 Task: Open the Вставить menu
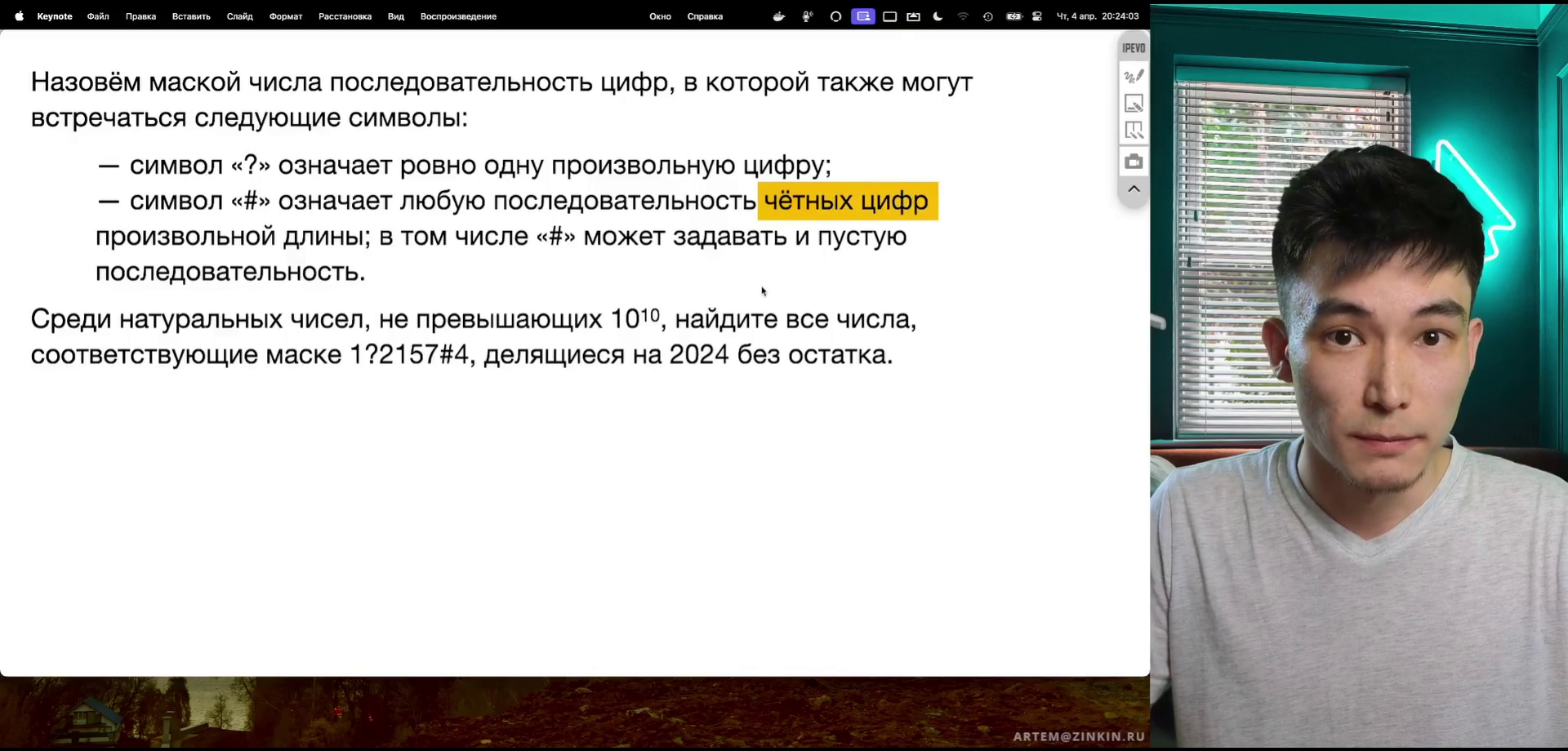click(190, 16)
